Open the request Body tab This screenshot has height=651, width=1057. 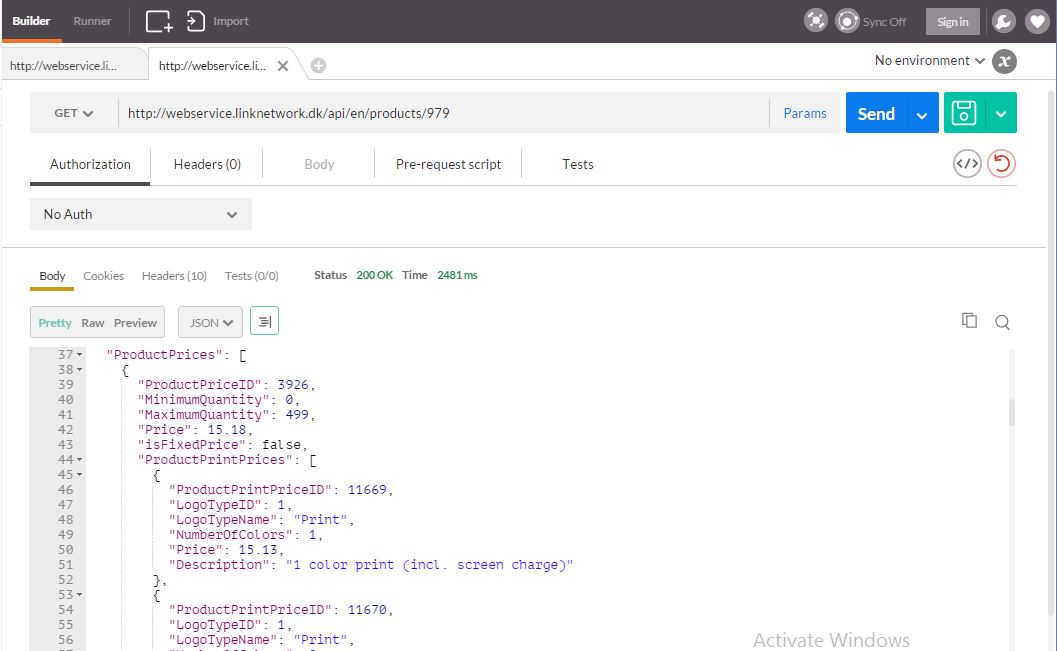pyautogui.click(x=319, y=164)
